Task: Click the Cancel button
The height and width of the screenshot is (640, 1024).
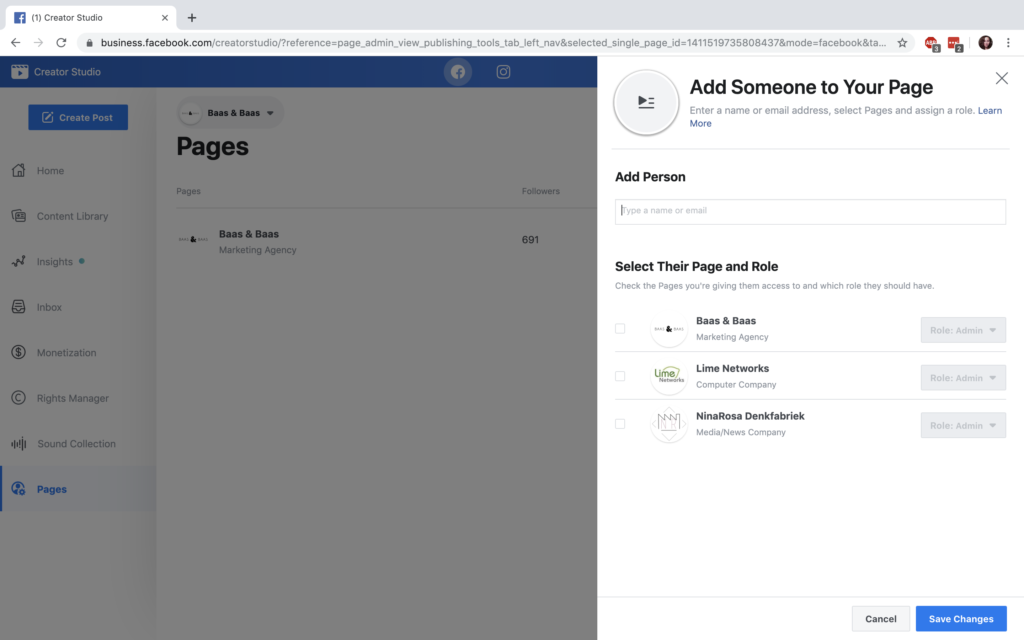Action: point(880,618)
